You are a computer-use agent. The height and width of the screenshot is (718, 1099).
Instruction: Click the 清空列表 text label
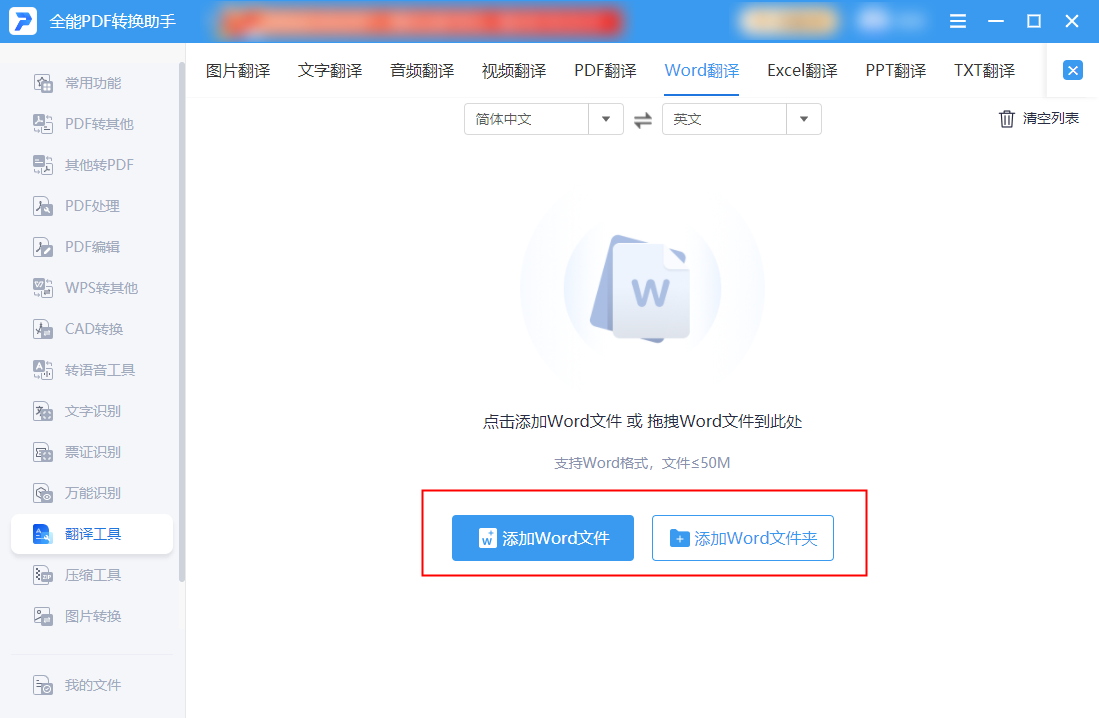[x=1051, y=118]
